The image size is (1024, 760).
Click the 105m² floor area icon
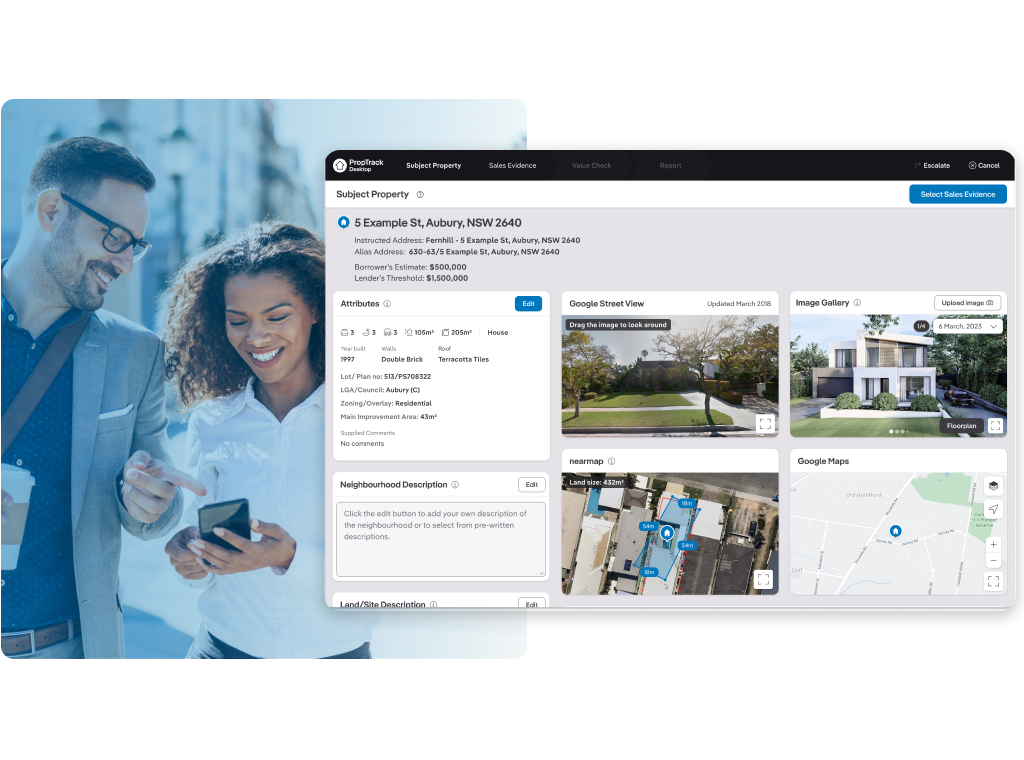(409, 332)
